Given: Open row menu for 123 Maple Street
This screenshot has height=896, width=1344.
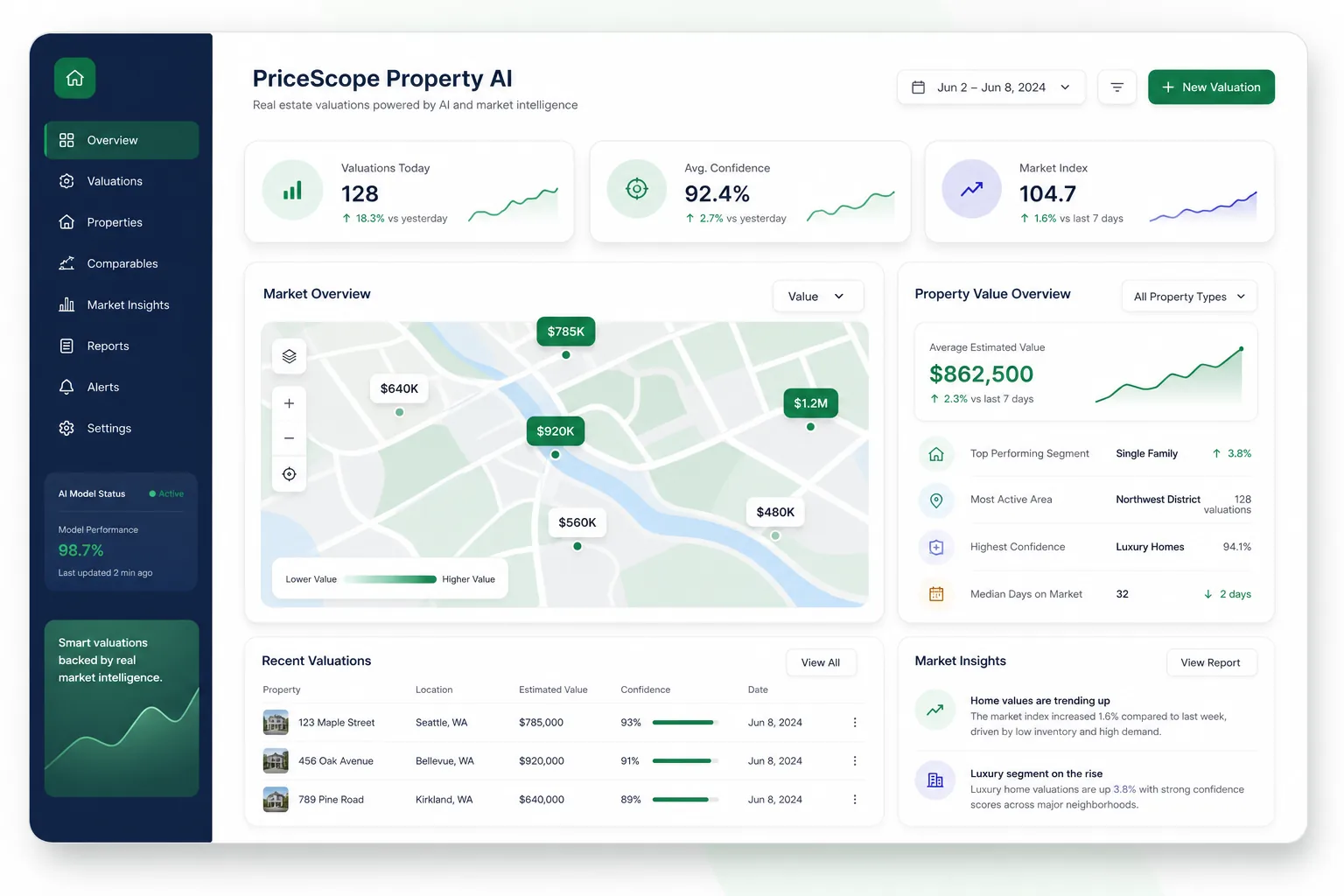Looking at the screenshot, I should pyautogui.click(x=855, y=723).
